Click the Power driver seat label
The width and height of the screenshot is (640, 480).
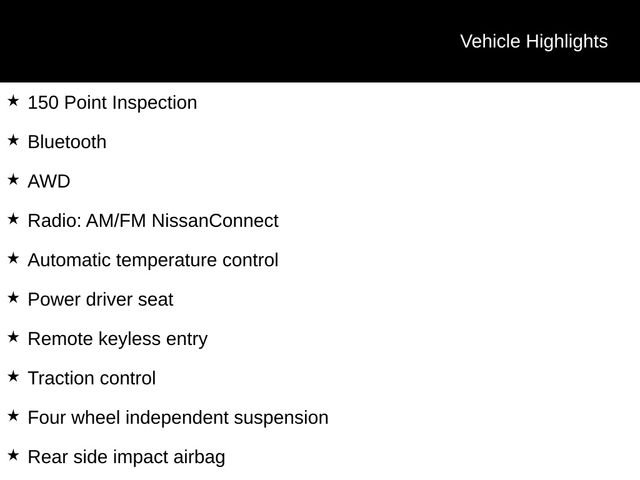[x=100, y=300]
